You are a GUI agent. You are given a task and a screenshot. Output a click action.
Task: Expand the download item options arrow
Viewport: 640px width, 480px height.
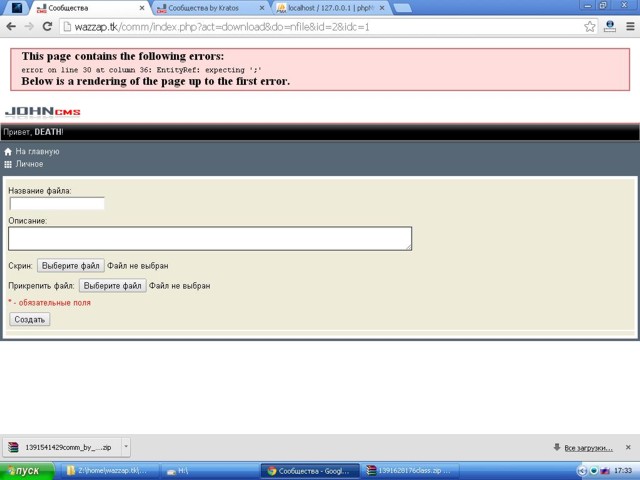pyautogui.click(x=126, y=447)
